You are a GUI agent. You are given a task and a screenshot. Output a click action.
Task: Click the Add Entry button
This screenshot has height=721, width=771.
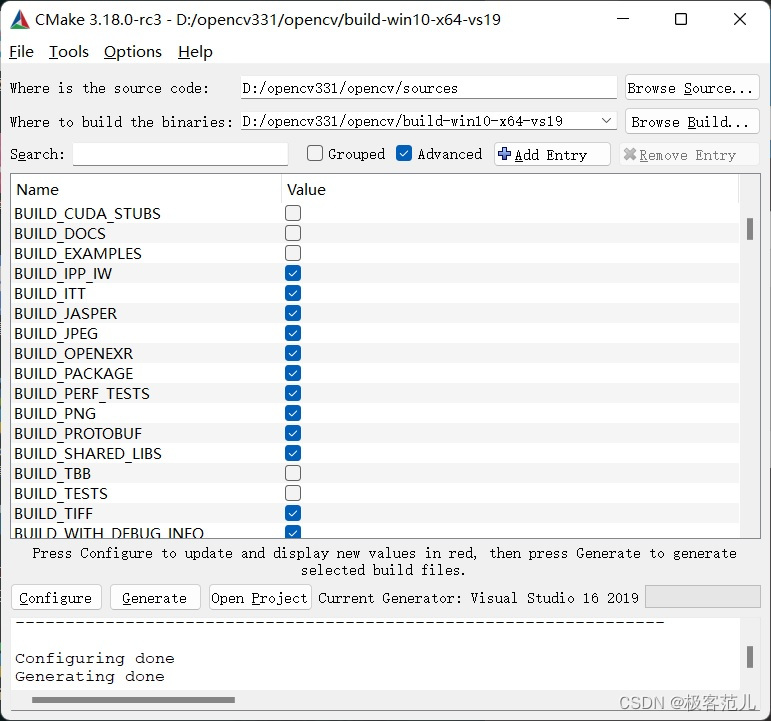point(552,154)
